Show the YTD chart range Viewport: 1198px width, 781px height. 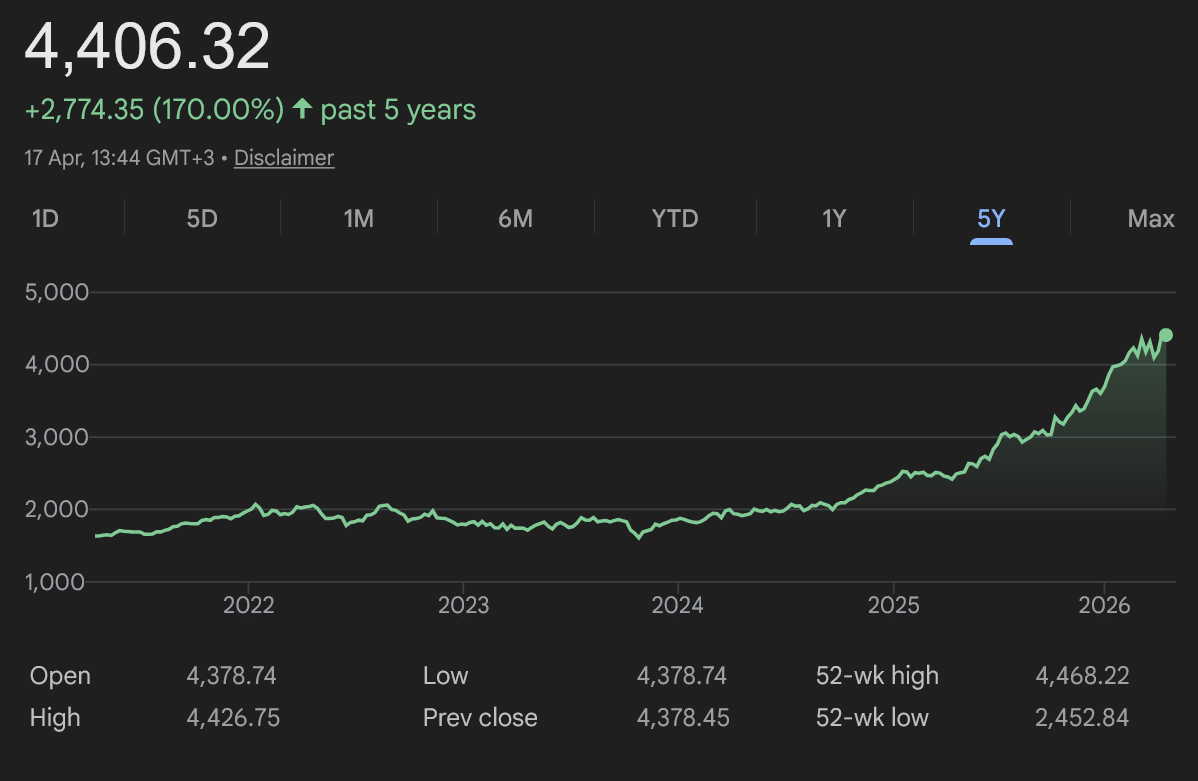click(675, 219)
